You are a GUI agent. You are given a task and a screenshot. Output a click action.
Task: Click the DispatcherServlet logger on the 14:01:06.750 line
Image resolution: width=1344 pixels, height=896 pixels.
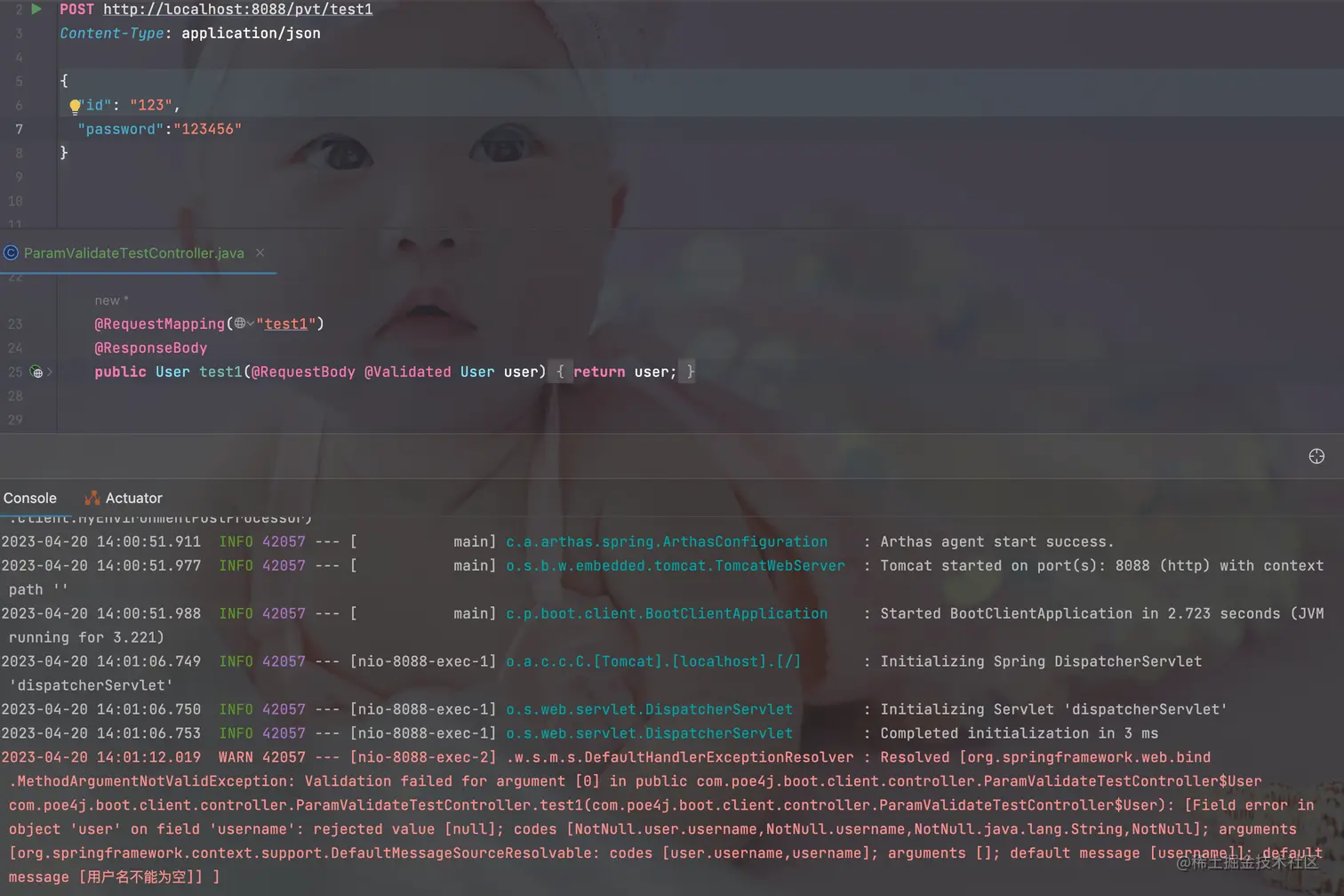click(x=649, y=709)
